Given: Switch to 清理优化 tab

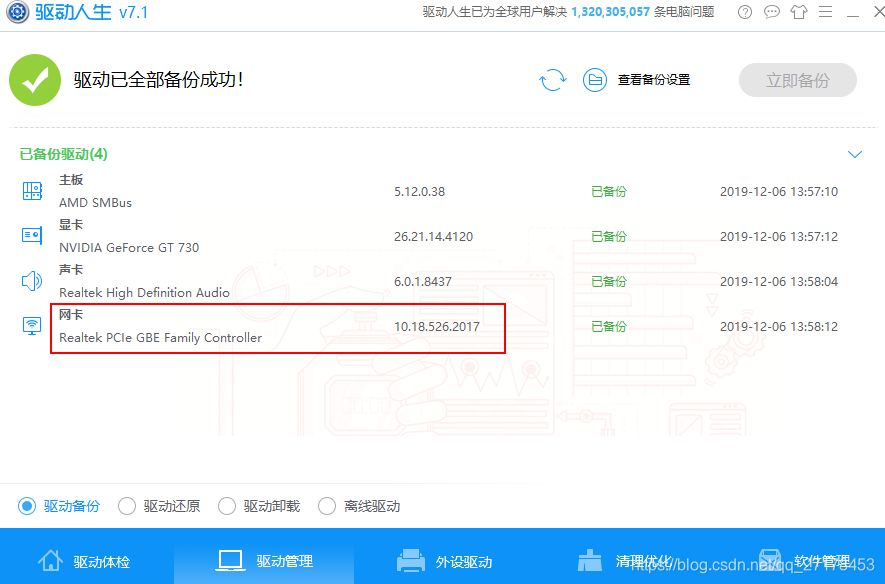Looking at the screenshot, I should (x=625, y=561).
